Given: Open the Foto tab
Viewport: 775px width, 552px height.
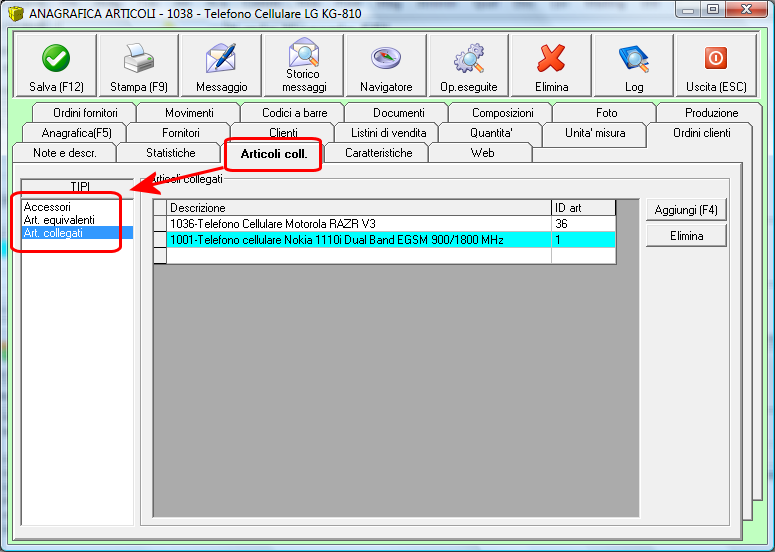Looking at the screenshot, I should pyautogui.click(x=606, y=113).
